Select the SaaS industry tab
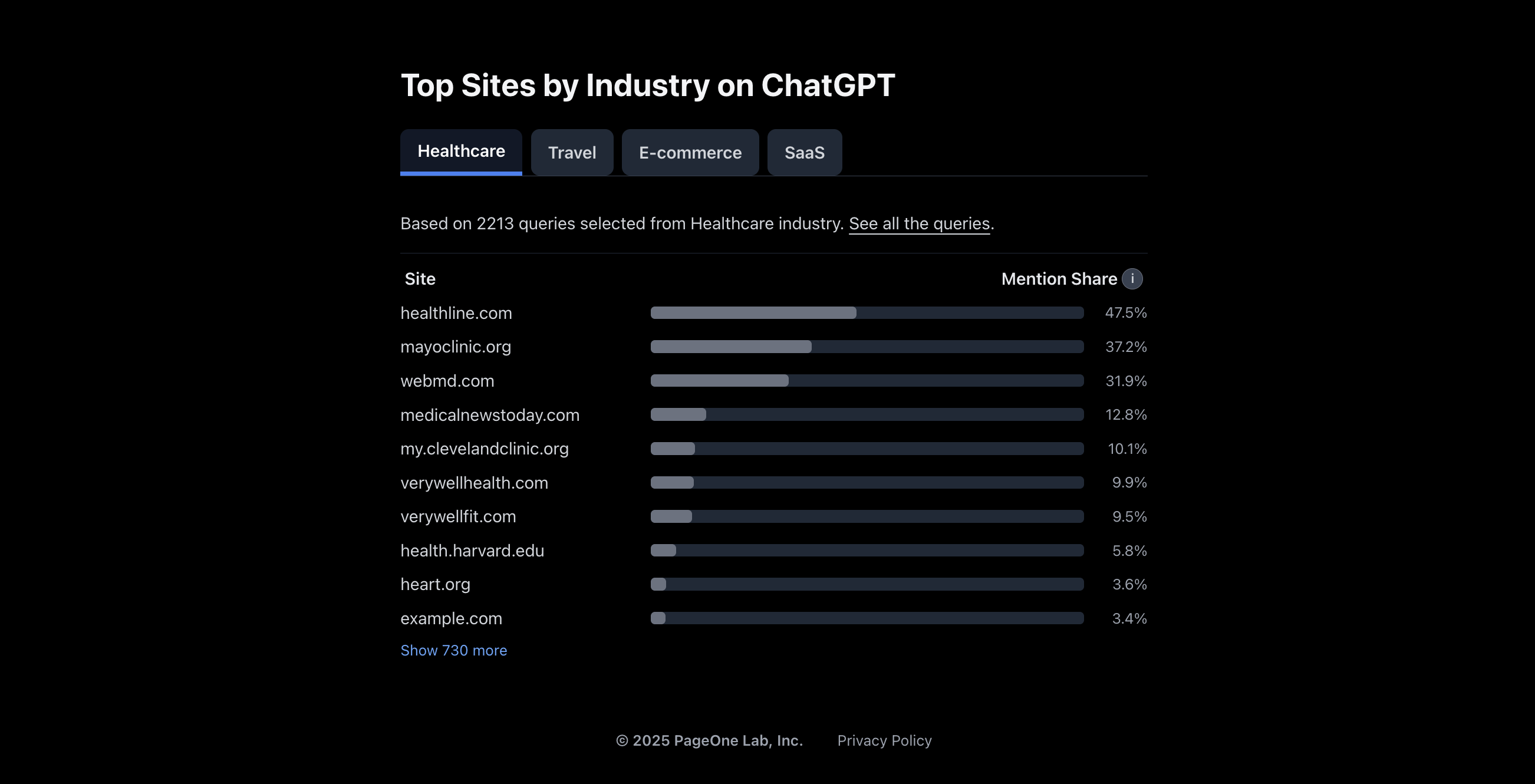The image size is (1535, 784). point(804,153)
